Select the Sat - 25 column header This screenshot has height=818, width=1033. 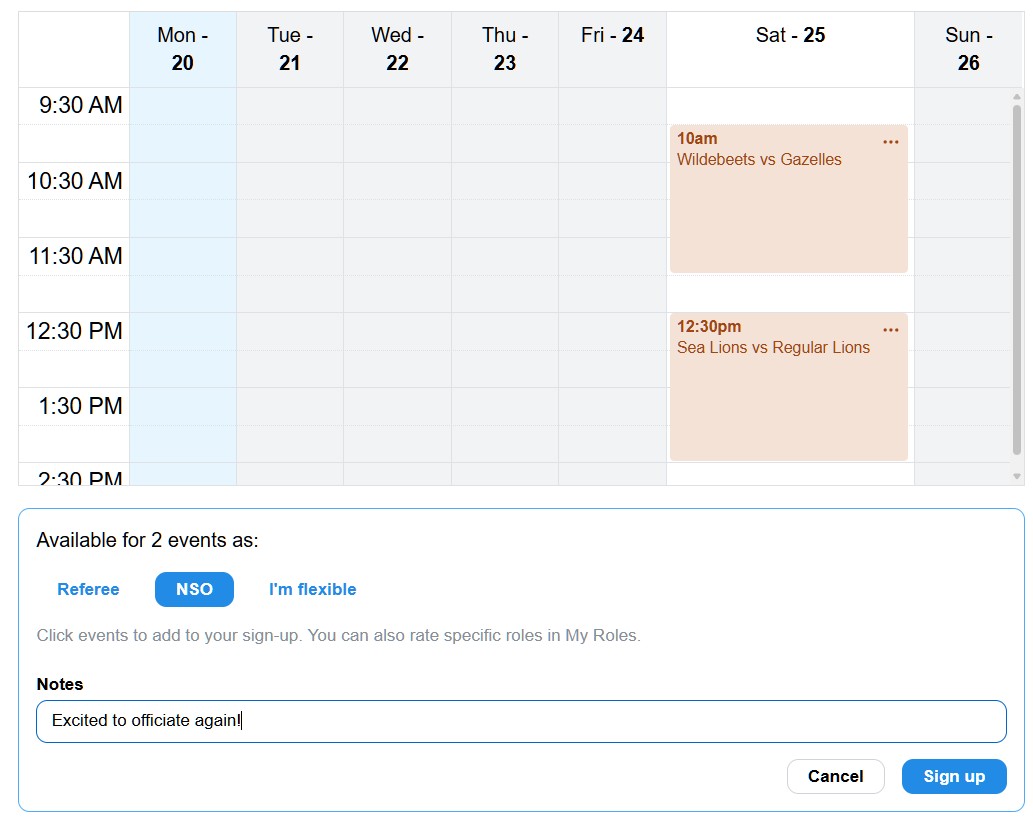click(790, 49)
